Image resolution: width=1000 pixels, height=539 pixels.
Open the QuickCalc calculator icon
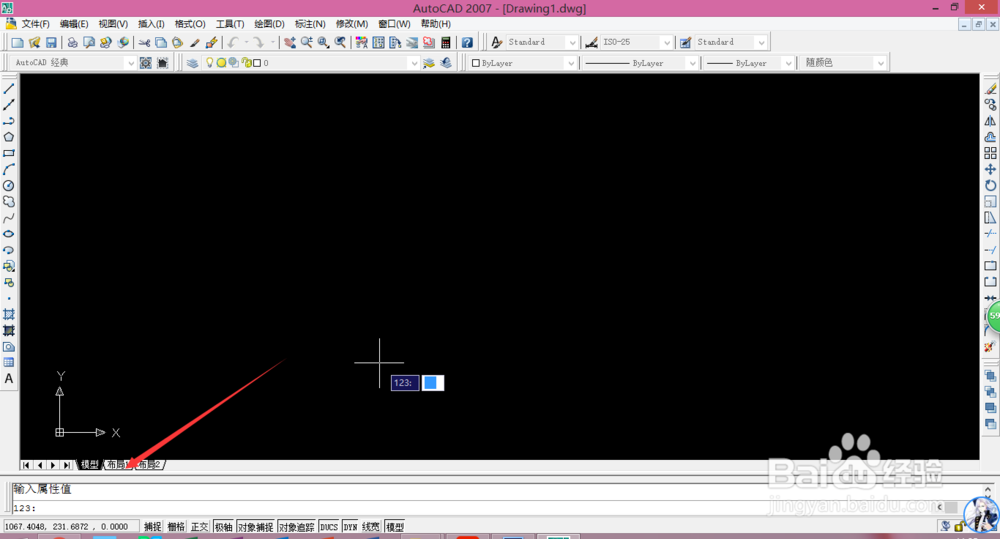pyautogui.click(x=446, y=43)
